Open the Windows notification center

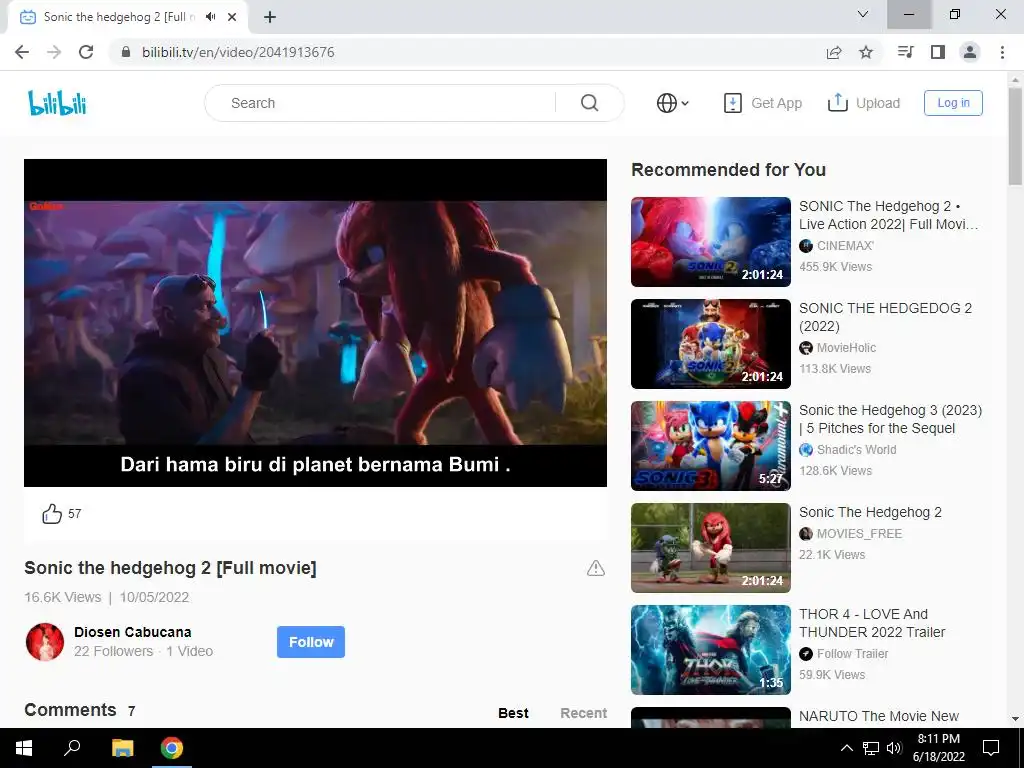click(991, 748)
